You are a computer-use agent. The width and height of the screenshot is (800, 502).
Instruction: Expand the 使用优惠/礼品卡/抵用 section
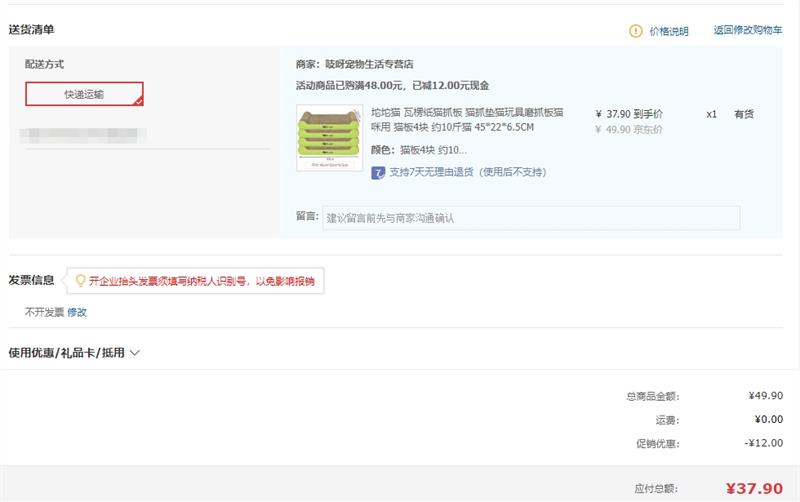coord(66,353)
